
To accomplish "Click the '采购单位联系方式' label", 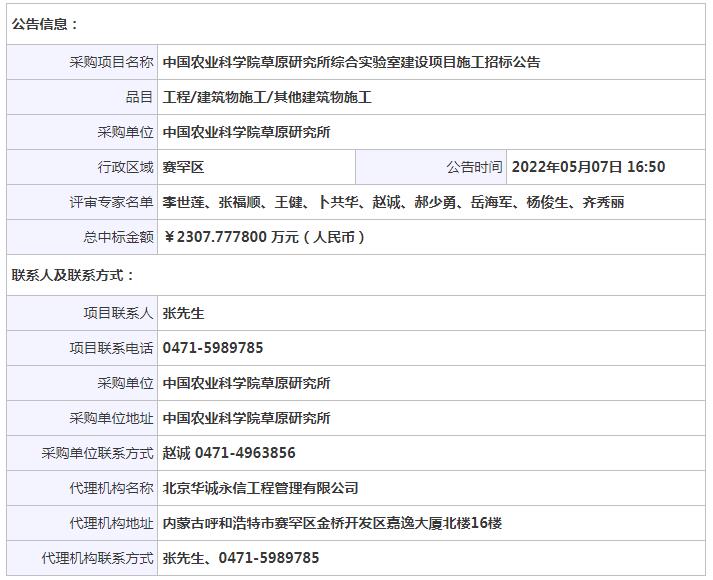I will click(97, 453).
